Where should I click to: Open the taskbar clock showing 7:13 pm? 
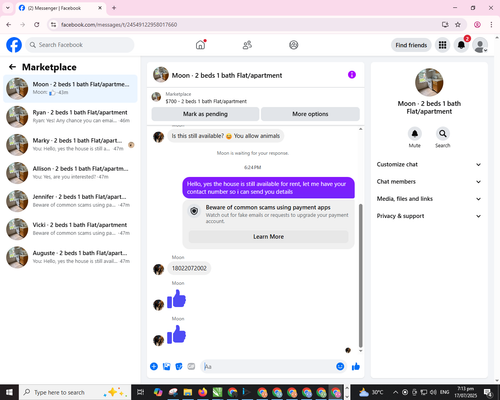coord(465,392)
